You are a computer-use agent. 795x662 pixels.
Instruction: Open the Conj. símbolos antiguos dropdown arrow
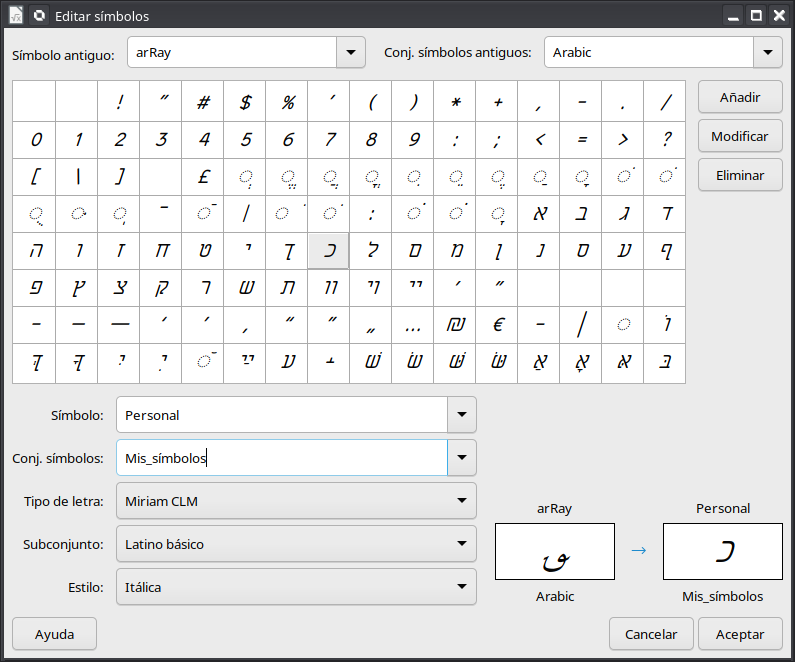pyautogui.click(x=768, y=52)
